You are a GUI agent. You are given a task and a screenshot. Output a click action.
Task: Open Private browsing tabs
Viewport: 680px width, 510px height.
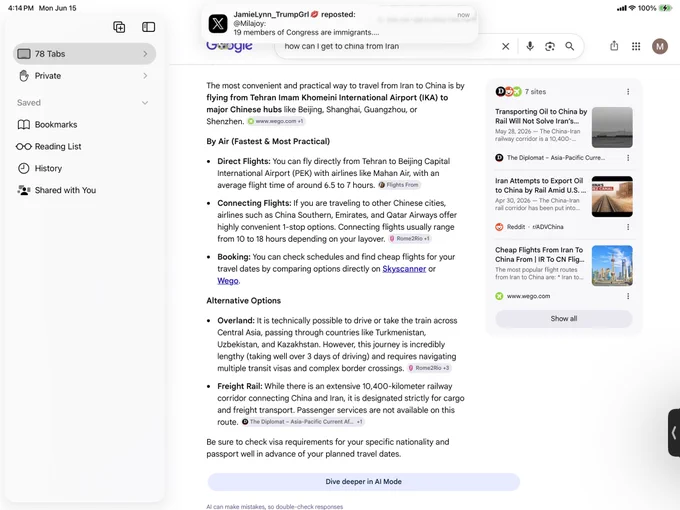click(84, 76)
